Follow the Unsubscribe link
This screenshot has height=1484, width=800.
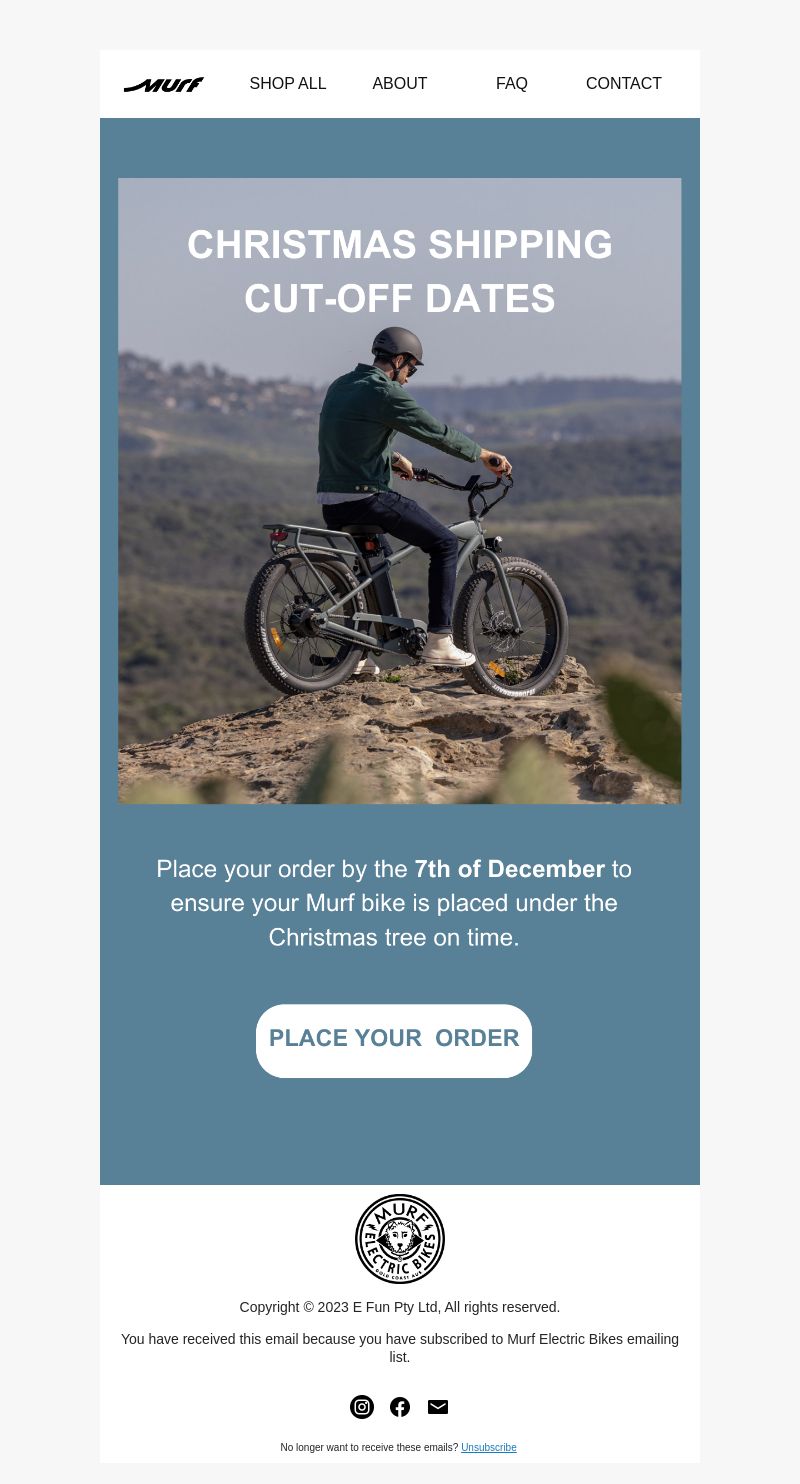(489, 1447)
